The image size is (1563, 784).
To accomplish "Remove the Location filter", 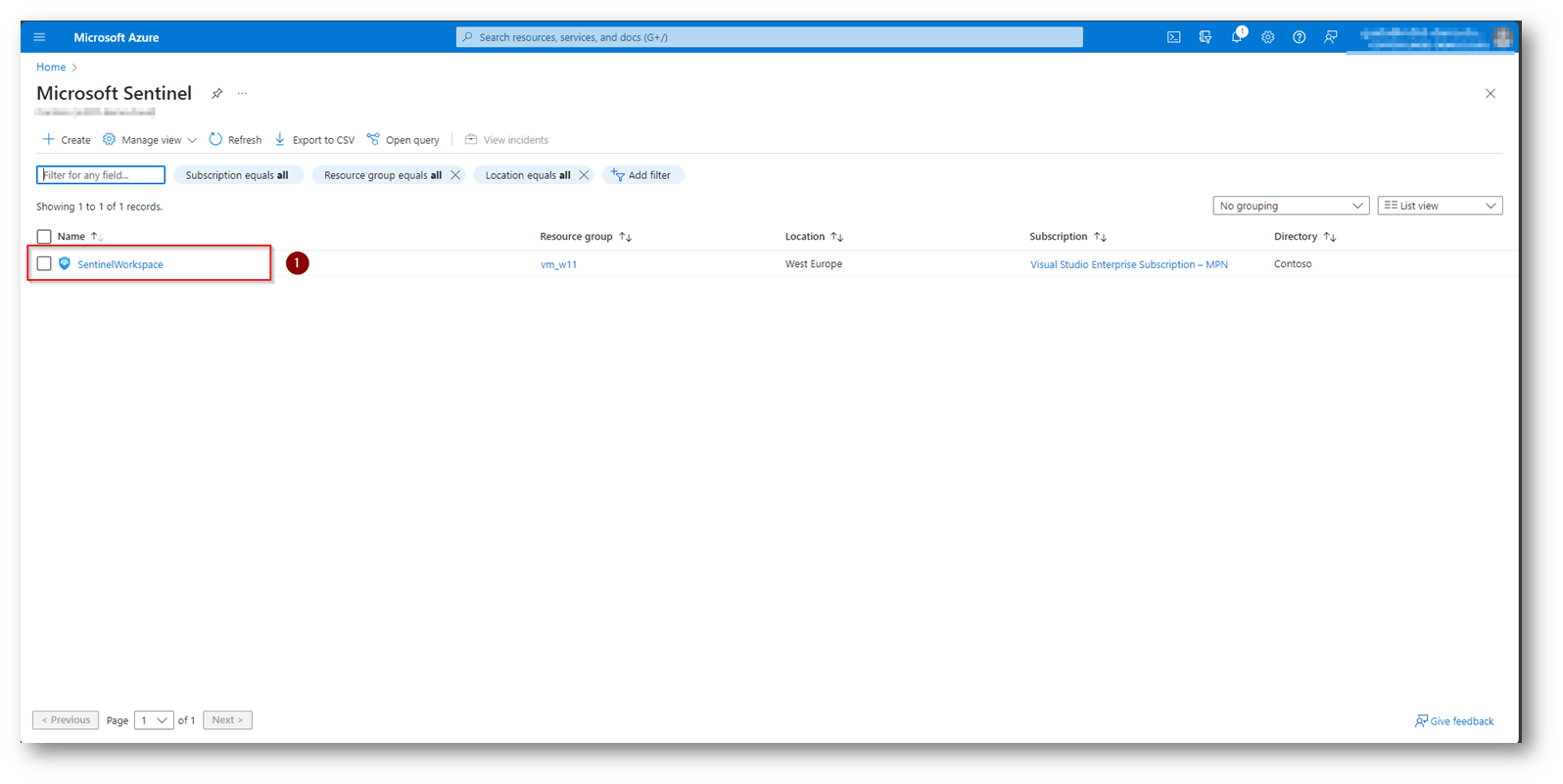I will (584, 175).
